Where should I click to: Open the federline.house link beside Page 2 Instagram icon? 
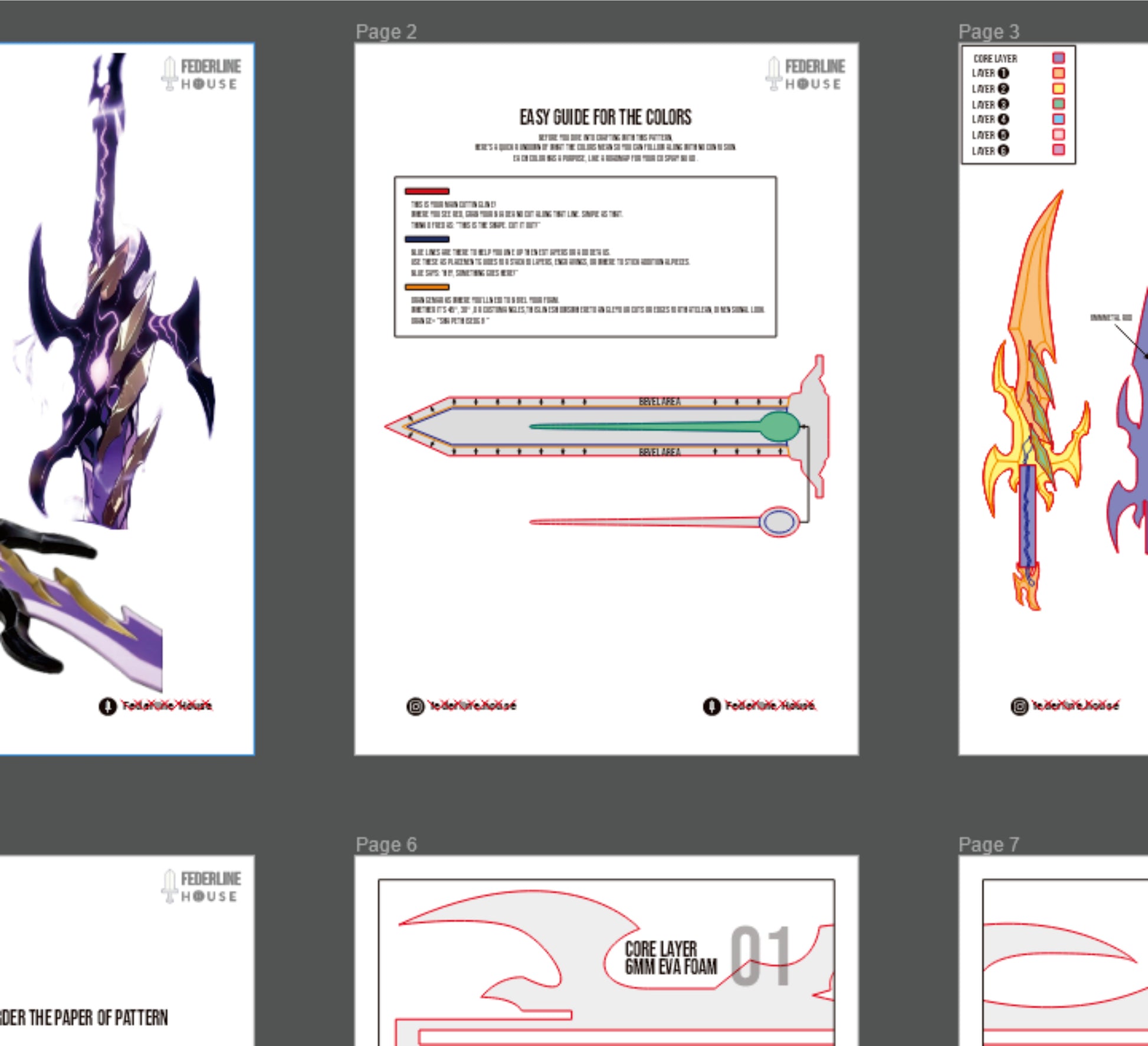pos(472,706)
